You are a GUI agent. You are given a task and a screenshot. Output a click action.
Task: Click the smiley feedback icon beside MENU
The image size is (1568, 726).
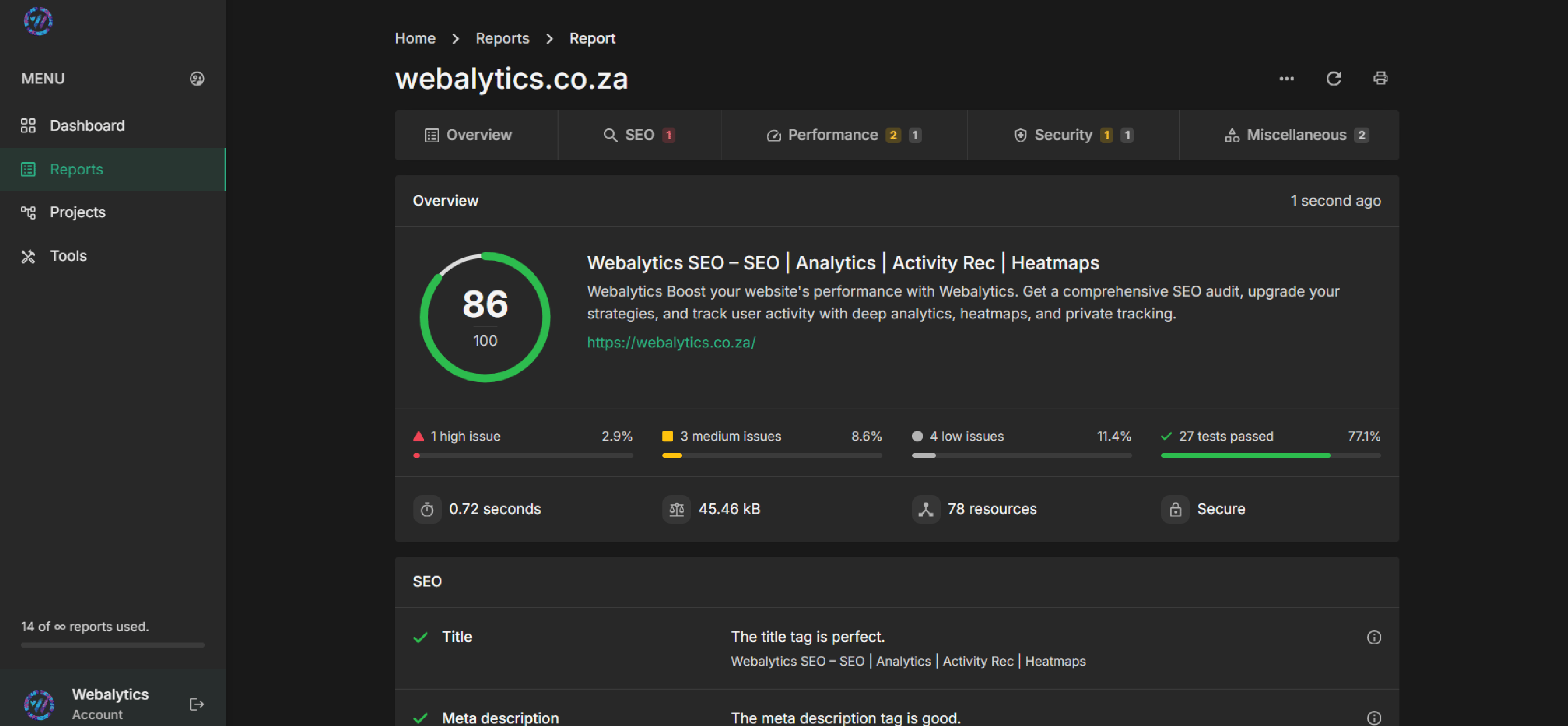(x=197, y=78)
